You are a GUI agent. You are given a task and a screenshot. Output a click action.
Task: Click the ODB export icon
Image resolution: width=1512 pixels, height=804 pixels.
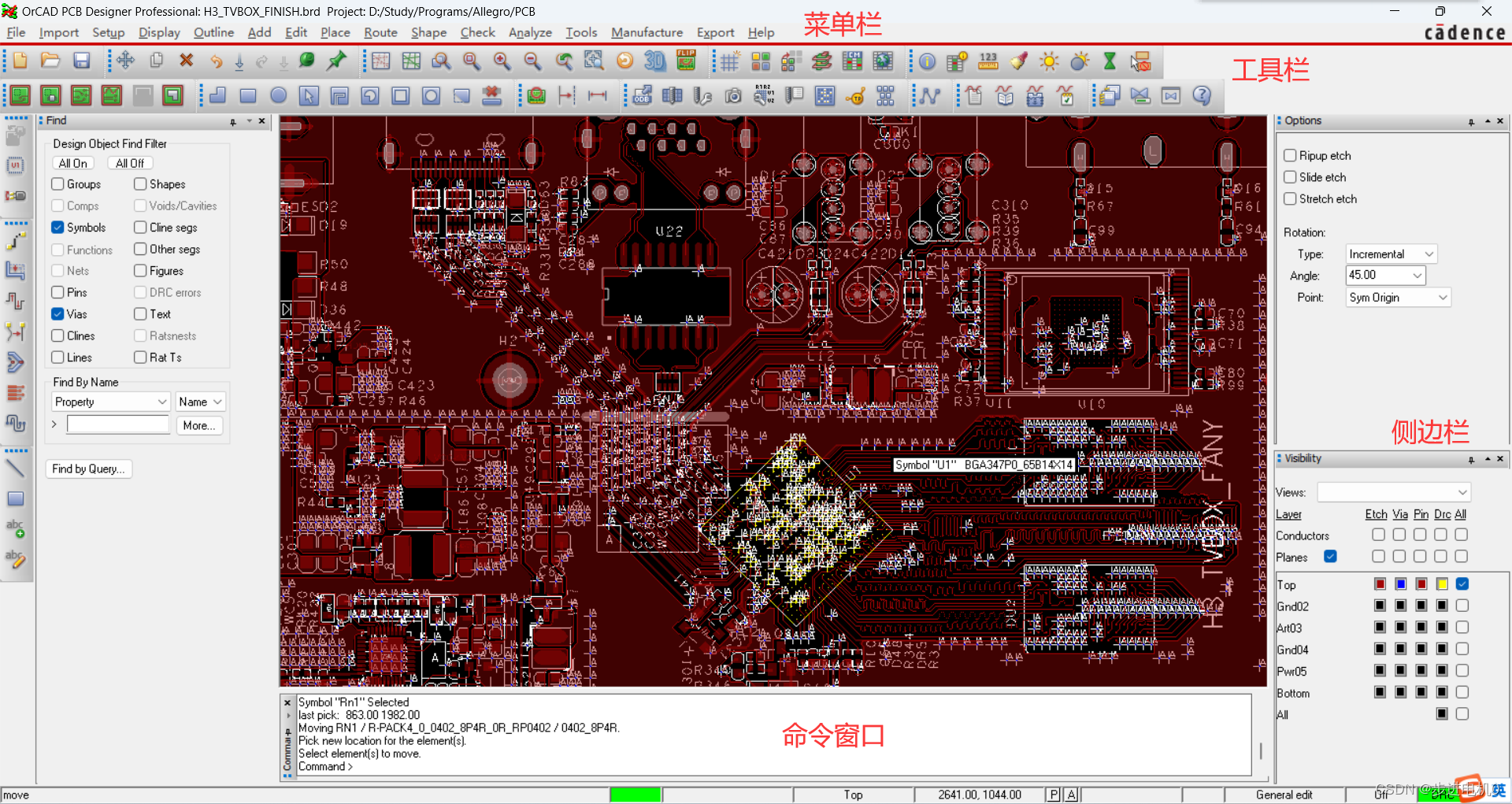click(x=642, y=96)
